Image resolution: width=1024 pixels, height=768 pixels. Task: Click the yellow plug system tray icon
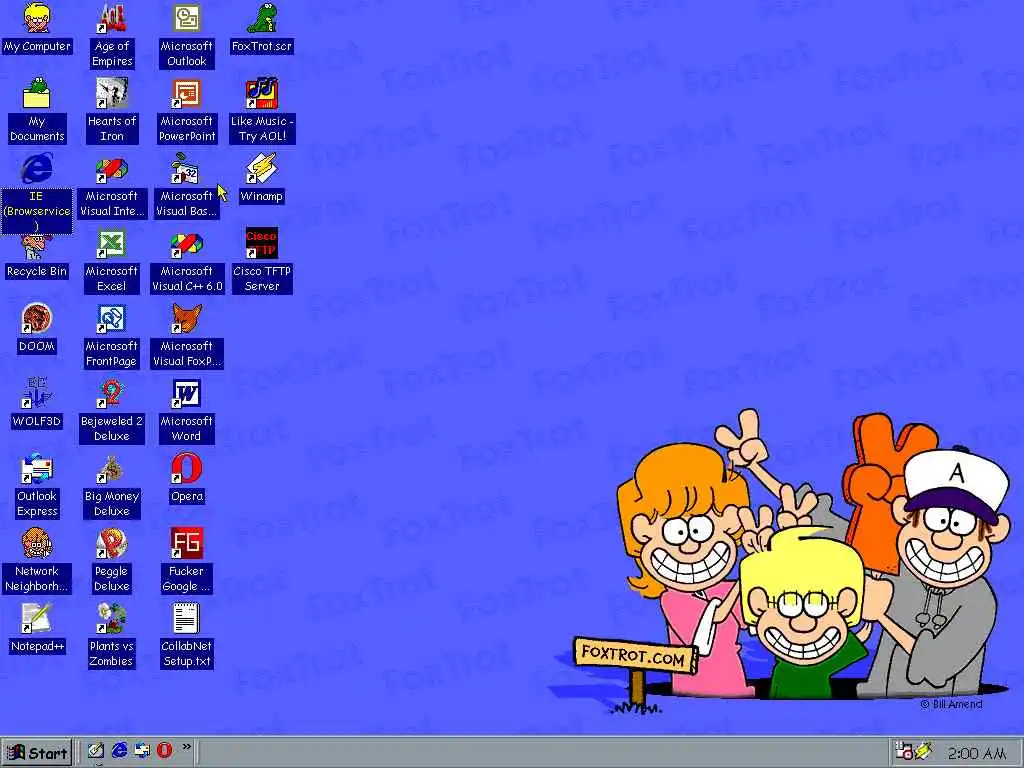[923, 752]
